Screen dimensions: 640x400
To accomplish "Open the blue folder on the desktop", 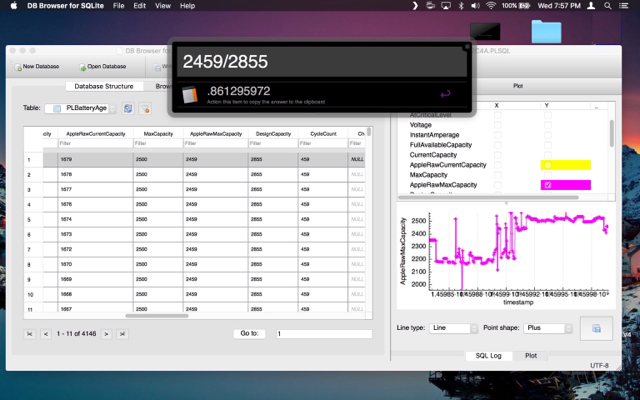I will [546, 31].
